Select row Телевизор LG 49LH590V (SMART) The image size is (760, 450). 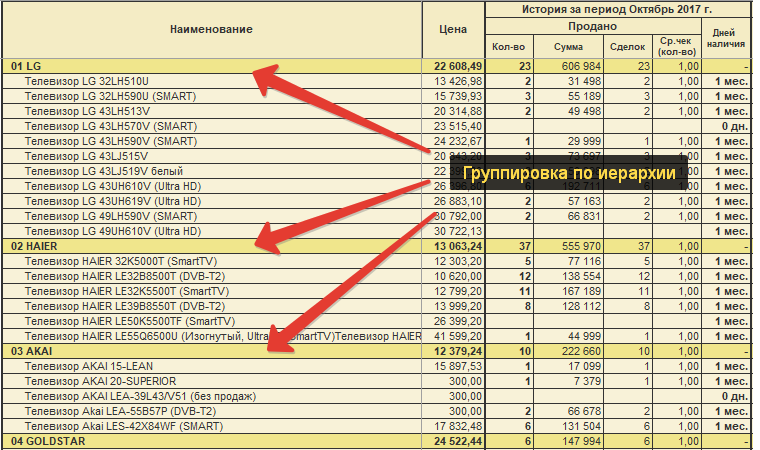[377, 216]
